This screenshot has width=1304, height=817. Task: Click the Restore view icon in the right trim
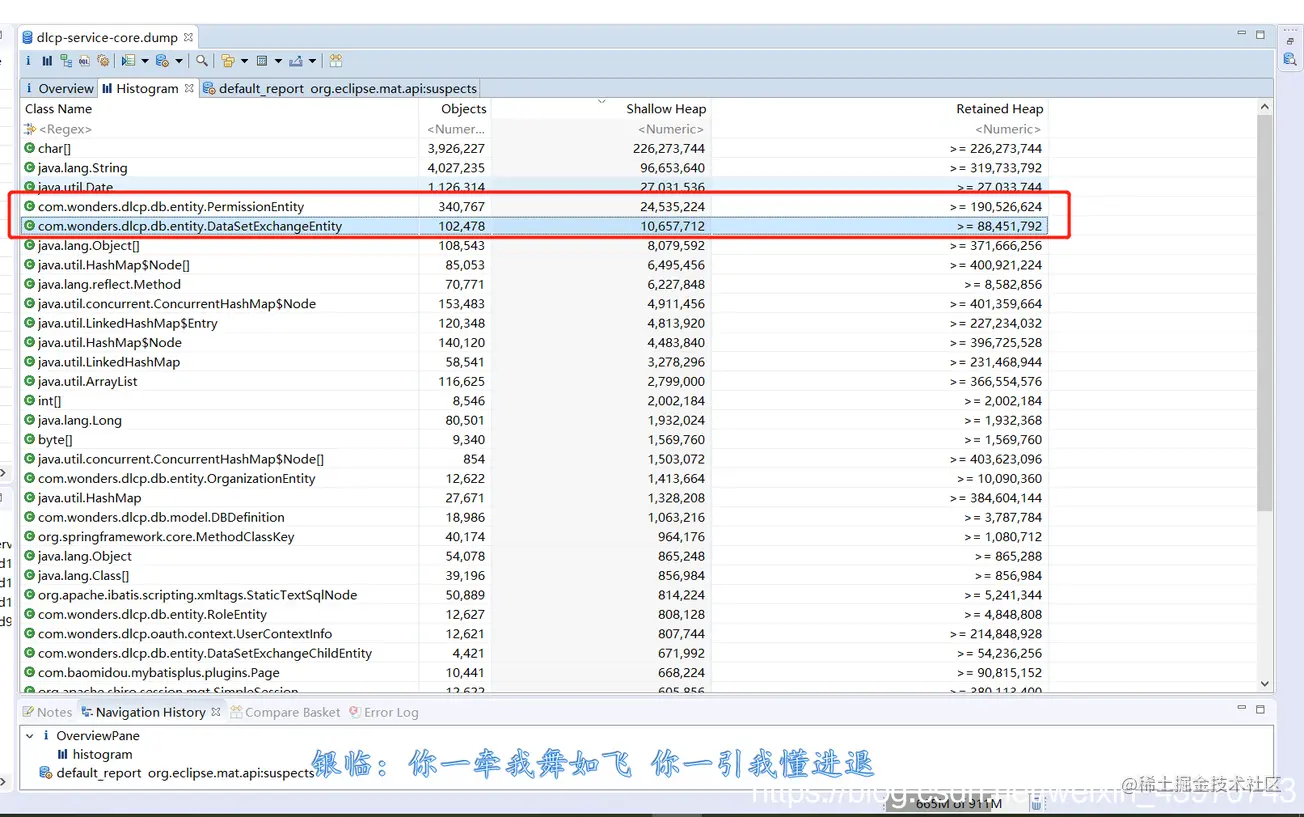[1290, 42]
